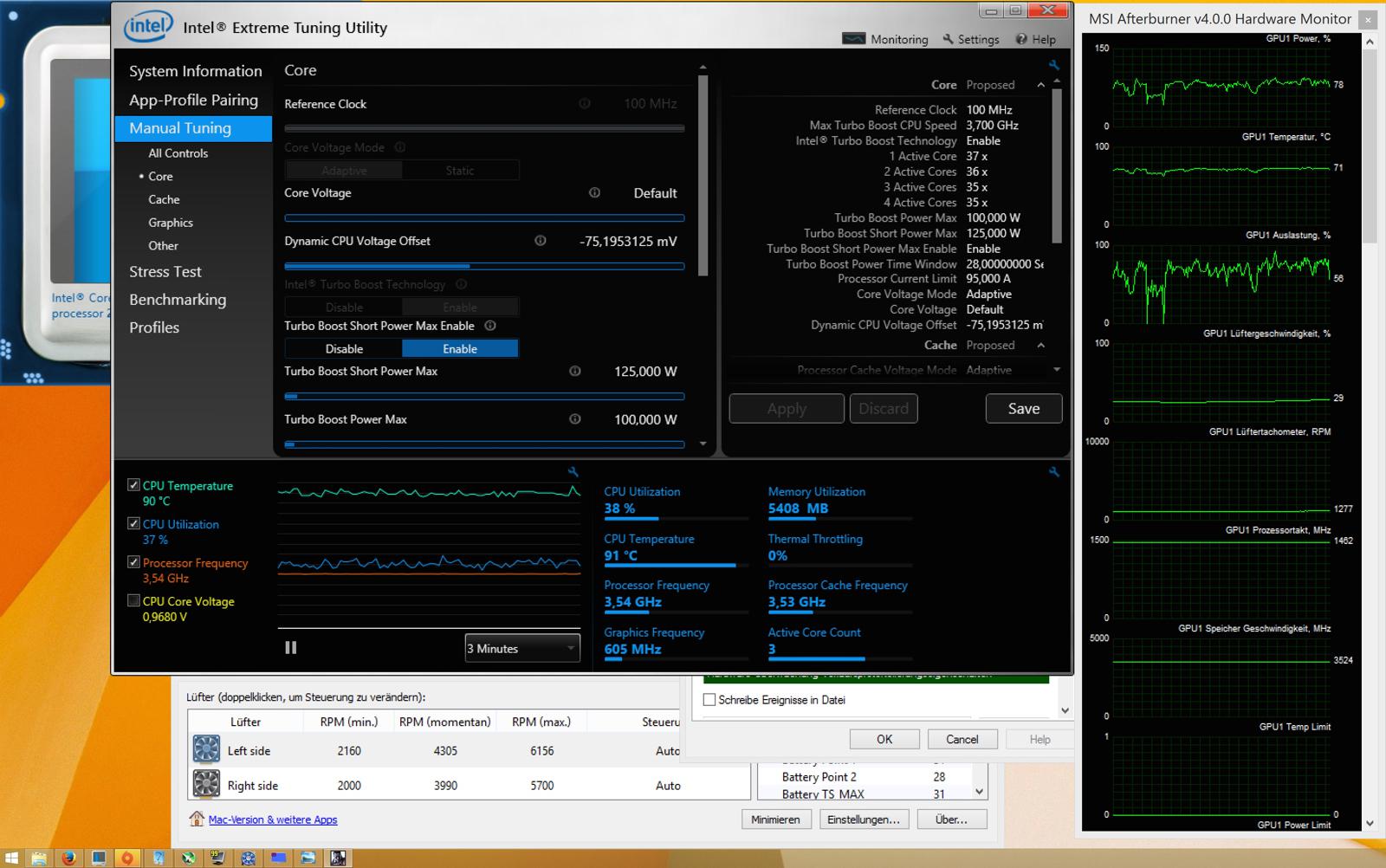Set Turbo Boost Short Power Max Enable to Enable
This screenshot has width=1386, height=868.
point(460,348)
